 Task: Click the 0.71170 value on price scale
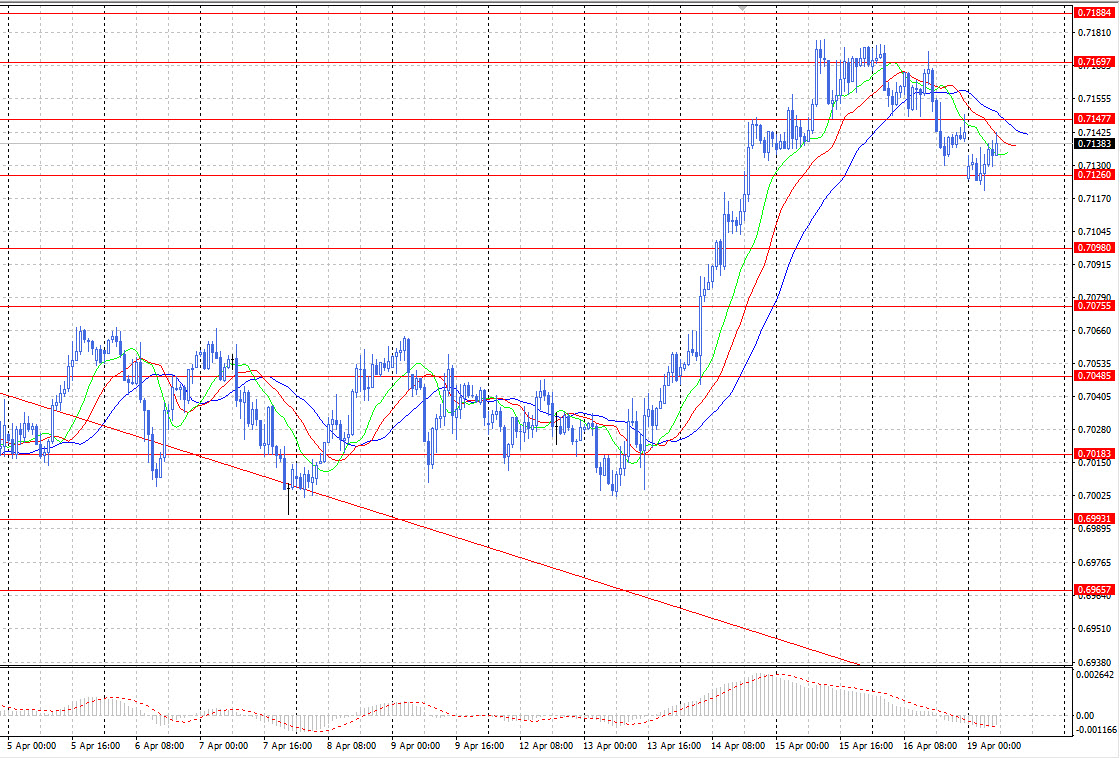point(1094,199)
